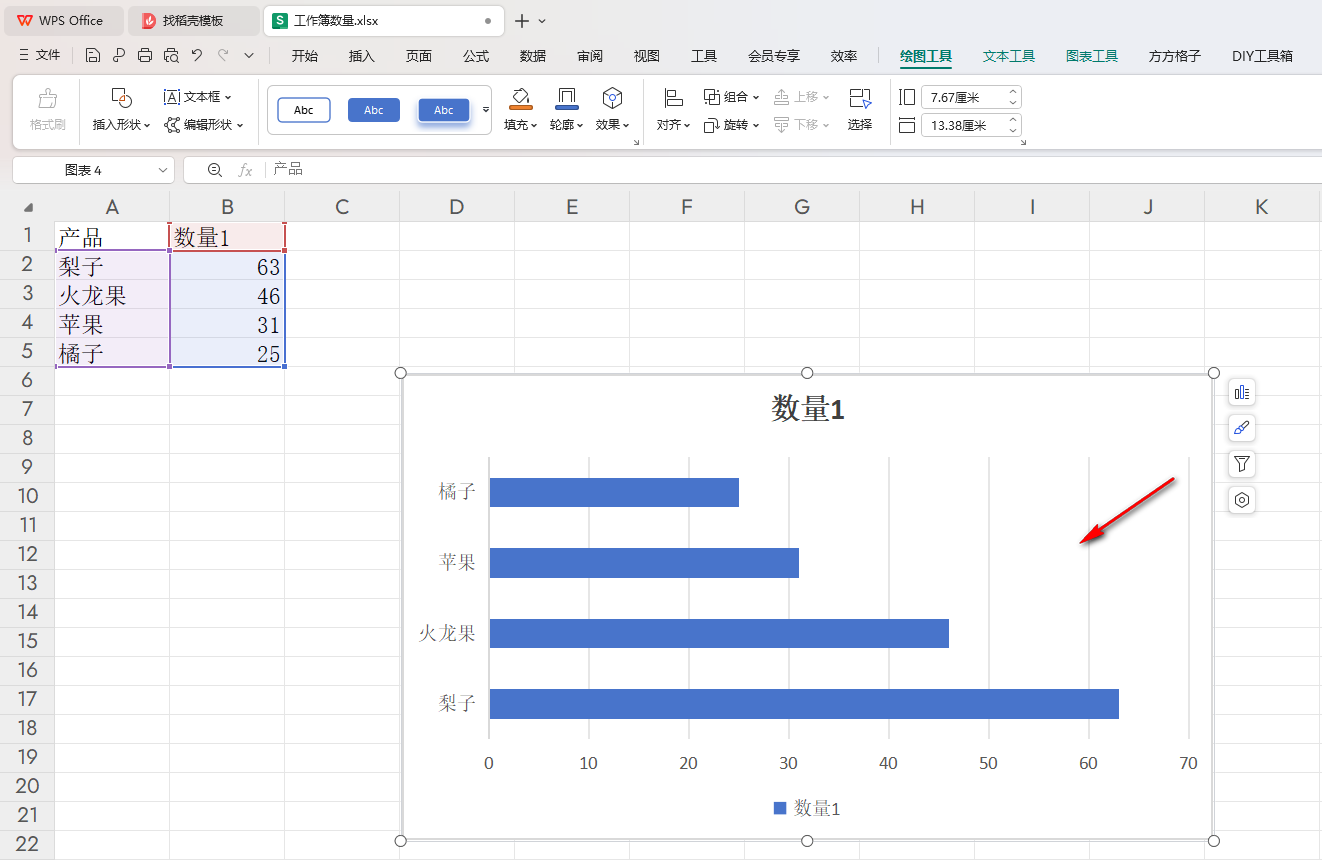1322x860 pixels.
Task: Click the chart filter funnel icon
Action: click(1242, 464)
